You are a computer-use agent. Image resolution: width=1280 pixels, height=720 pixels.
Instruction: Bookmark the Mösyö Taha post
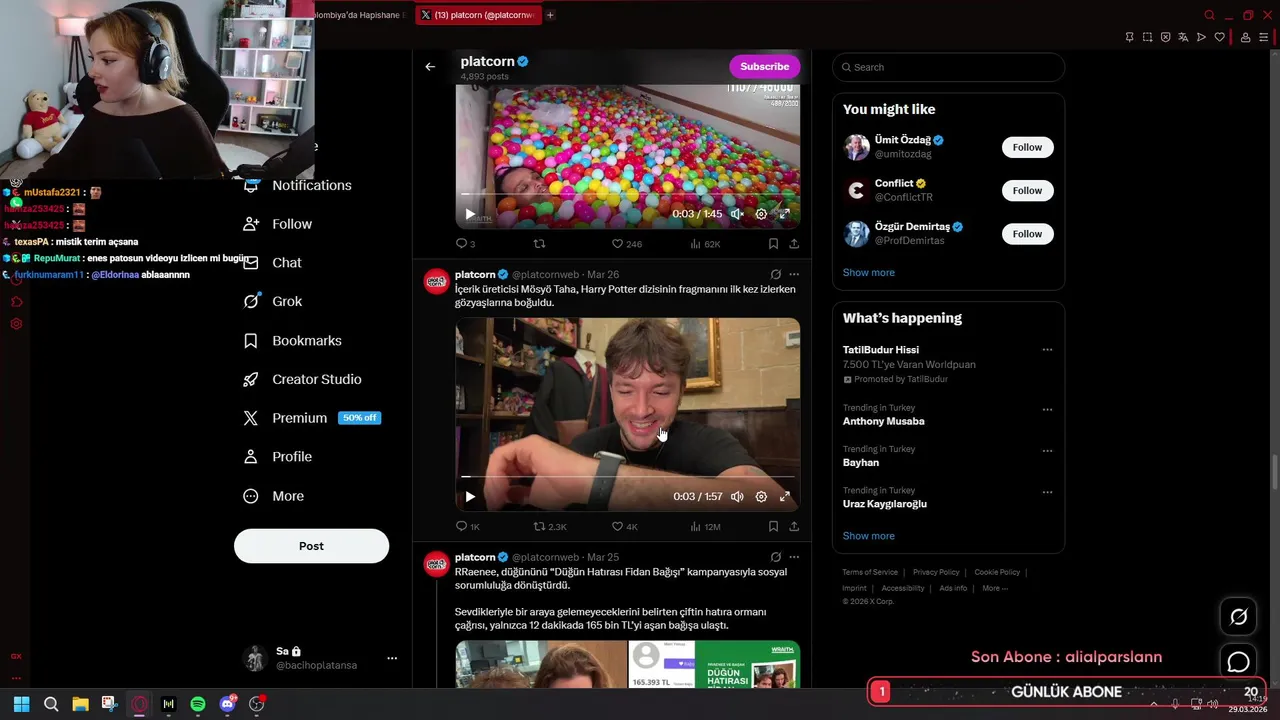pyautogui.click(x=773, y=526)
